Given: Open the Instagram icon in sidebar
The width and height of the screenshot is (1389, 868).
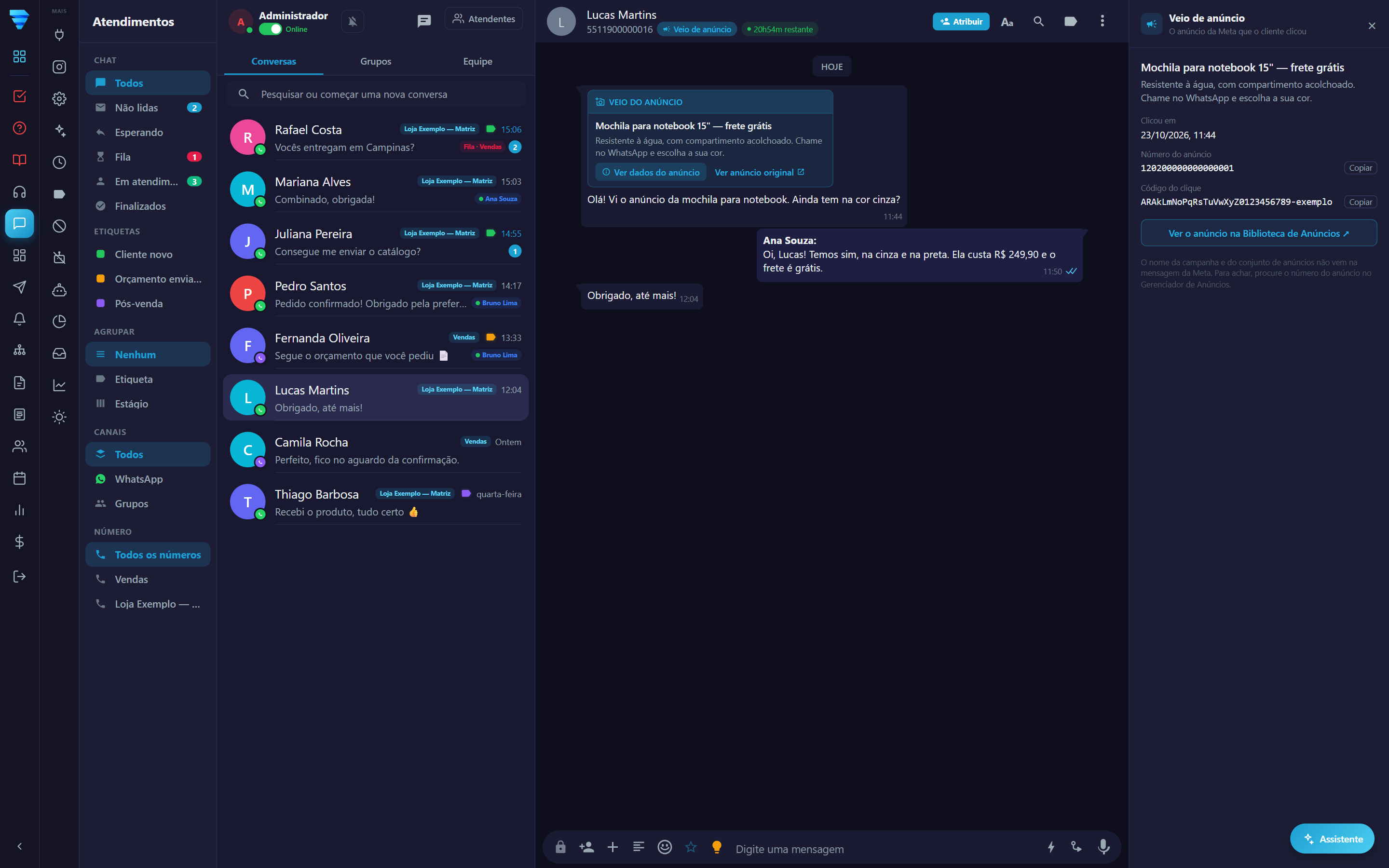Looking at the screenshot, I should tap(59, 67).
